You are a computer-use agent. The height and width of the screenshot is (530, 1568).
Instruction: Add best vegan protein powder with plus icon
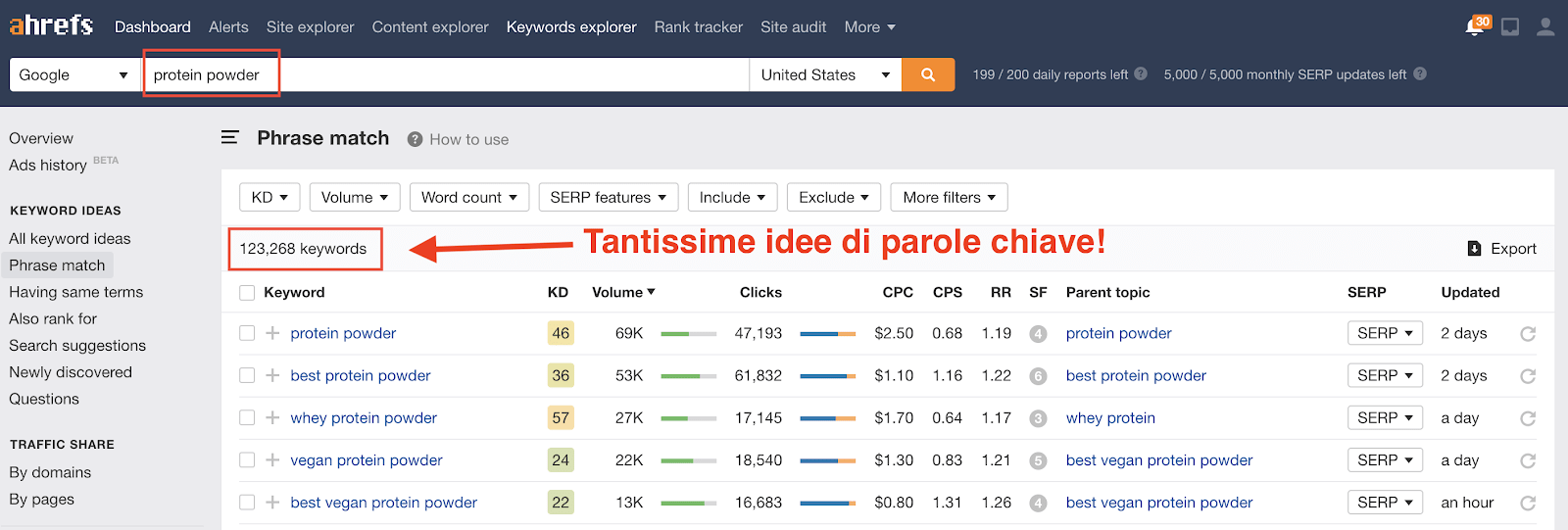tap(272, 502)
